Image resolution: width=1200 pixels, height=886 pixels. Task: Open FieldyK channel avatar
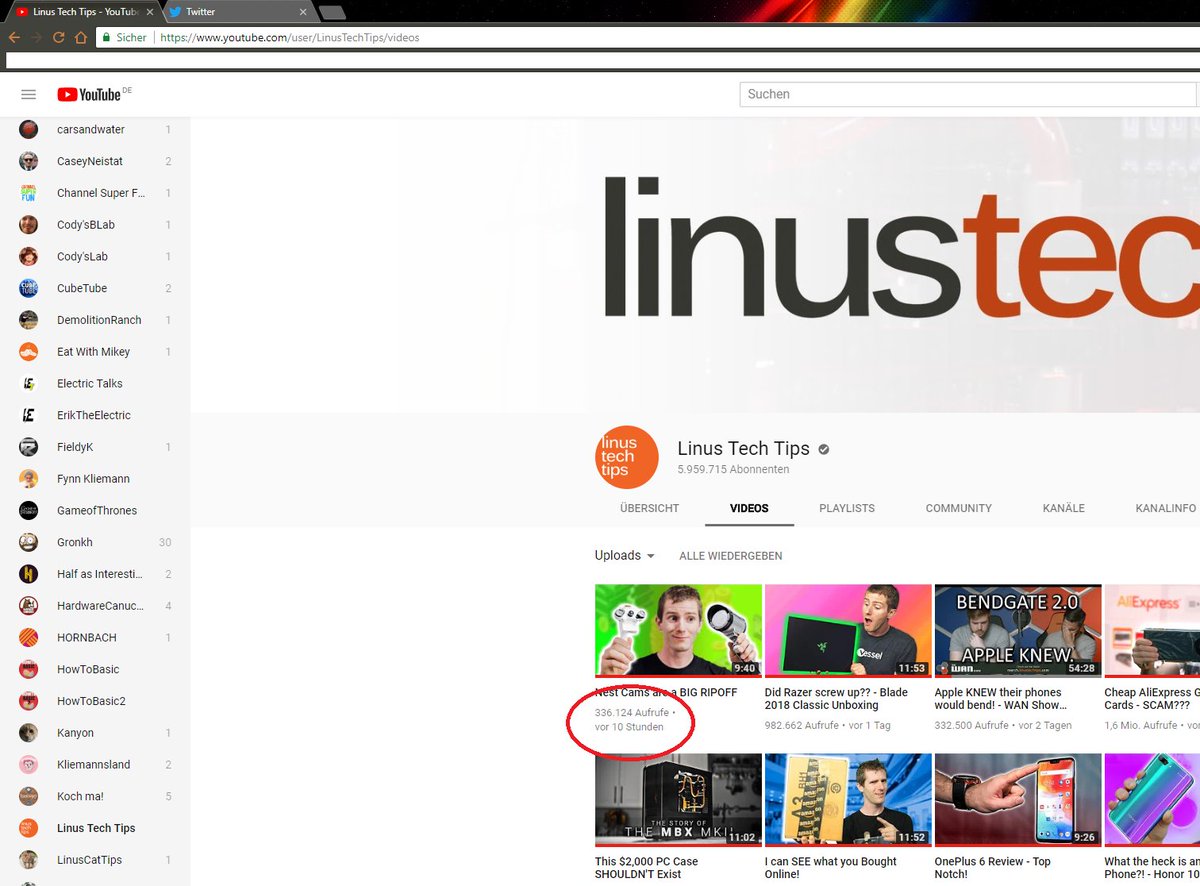tap(29, 447)
